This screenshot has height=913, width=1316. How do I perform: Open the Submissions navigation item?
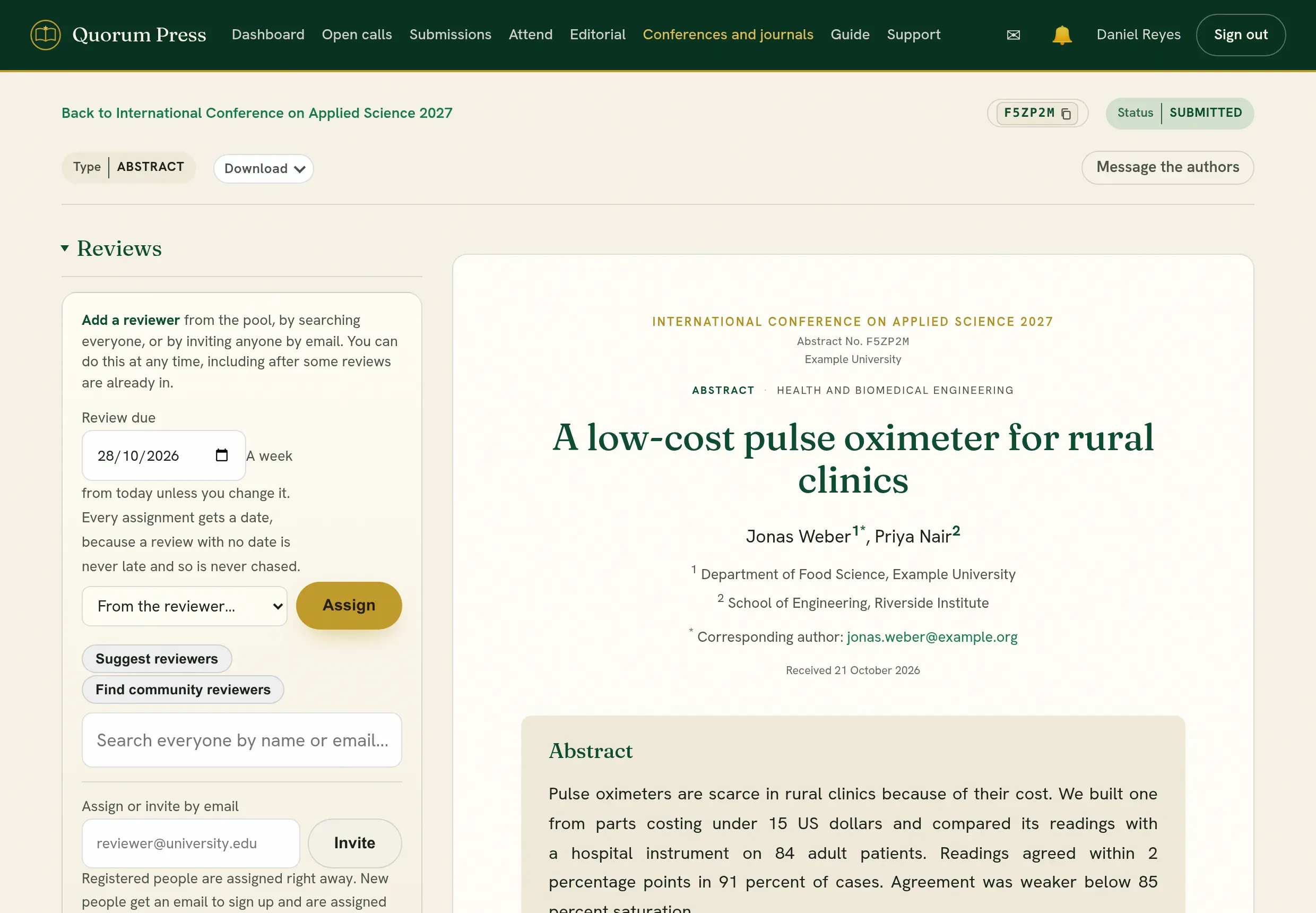450,35
